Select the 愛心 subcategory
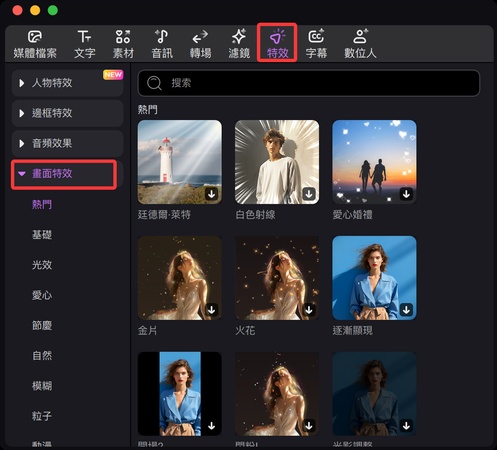The image size is (497, 450). tap(42, 295)
